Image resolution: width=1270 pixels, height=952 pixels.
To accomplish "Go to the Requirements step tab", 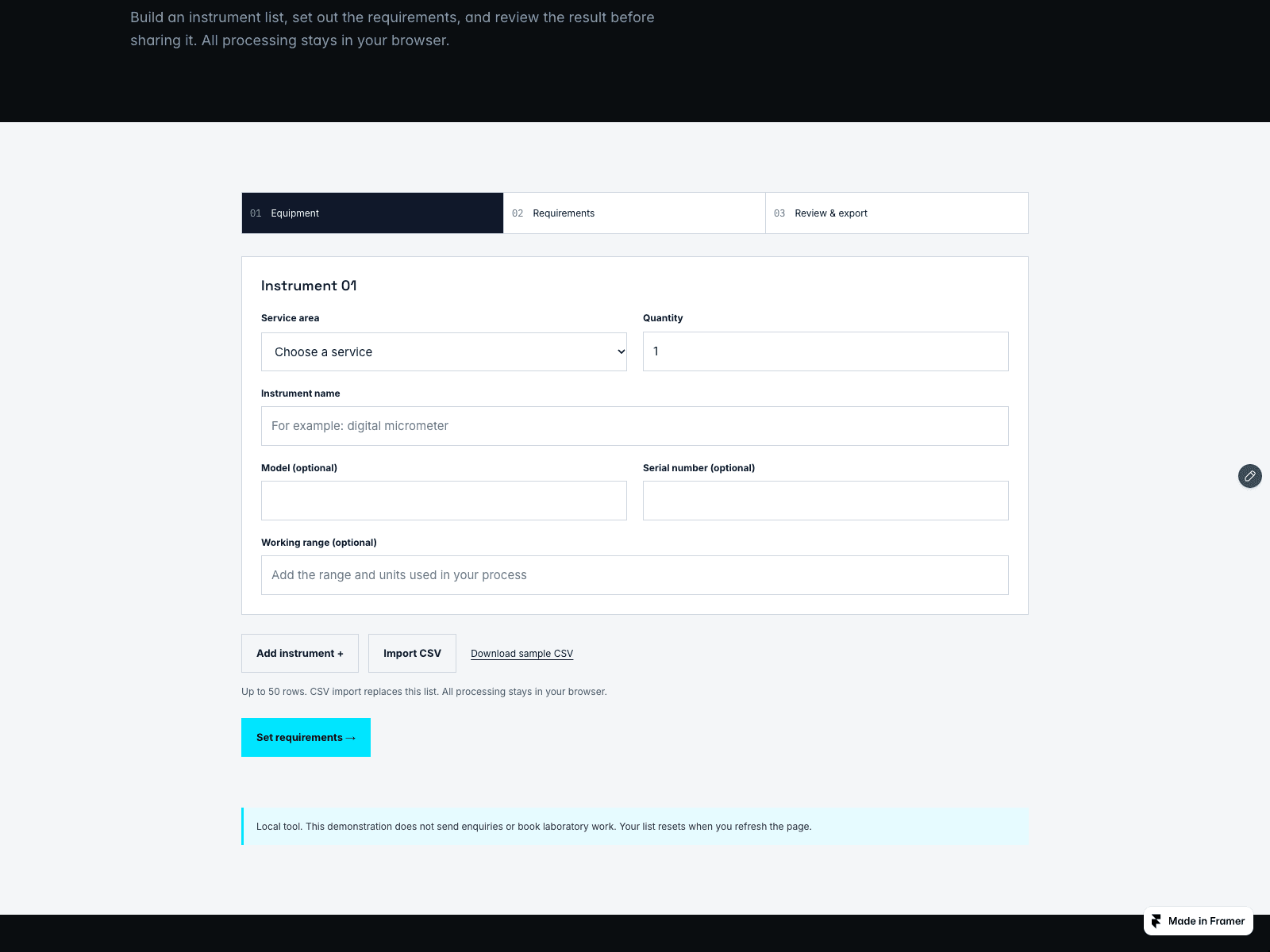I will (x=634, y=213).
